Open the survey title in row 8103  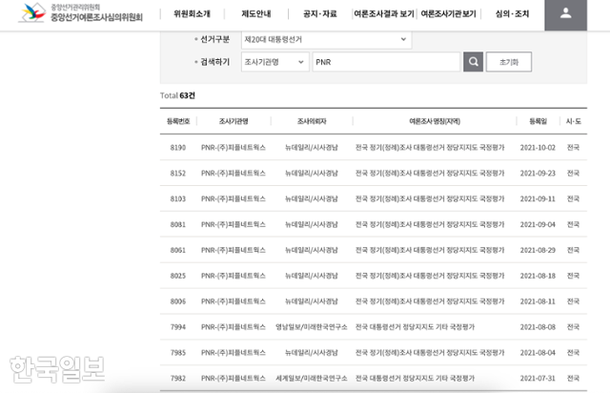(430, 199)
